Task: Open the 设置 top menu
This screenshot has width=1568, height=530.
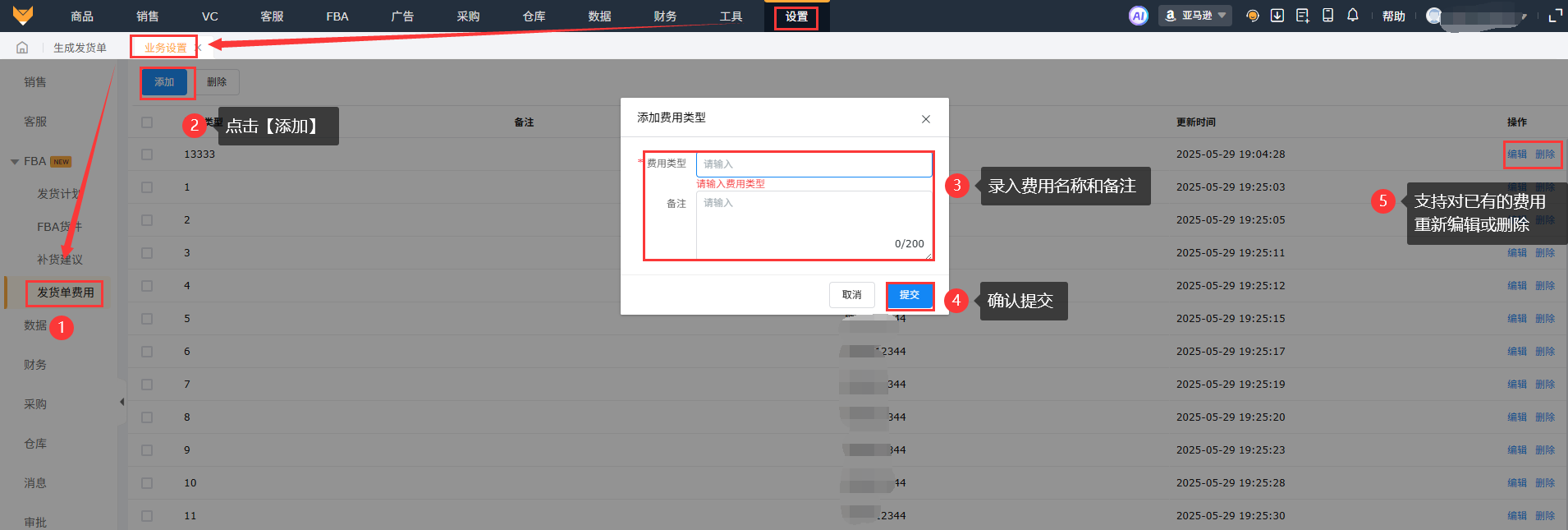Action: click(796, 16)
